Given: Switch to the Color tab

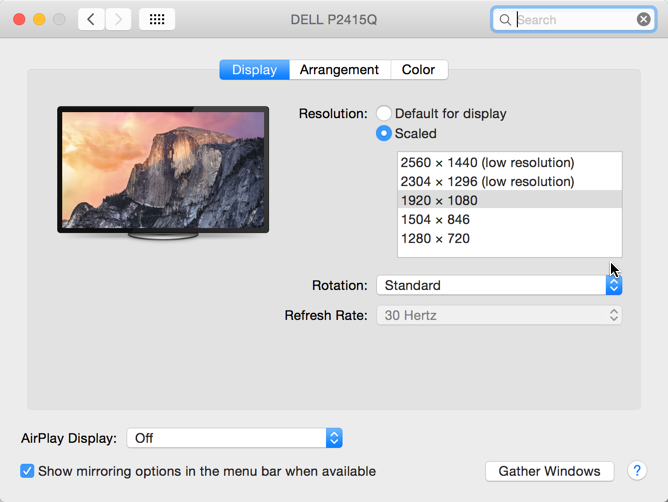Looking at the screenshot, I should click(x=418, y=70).
